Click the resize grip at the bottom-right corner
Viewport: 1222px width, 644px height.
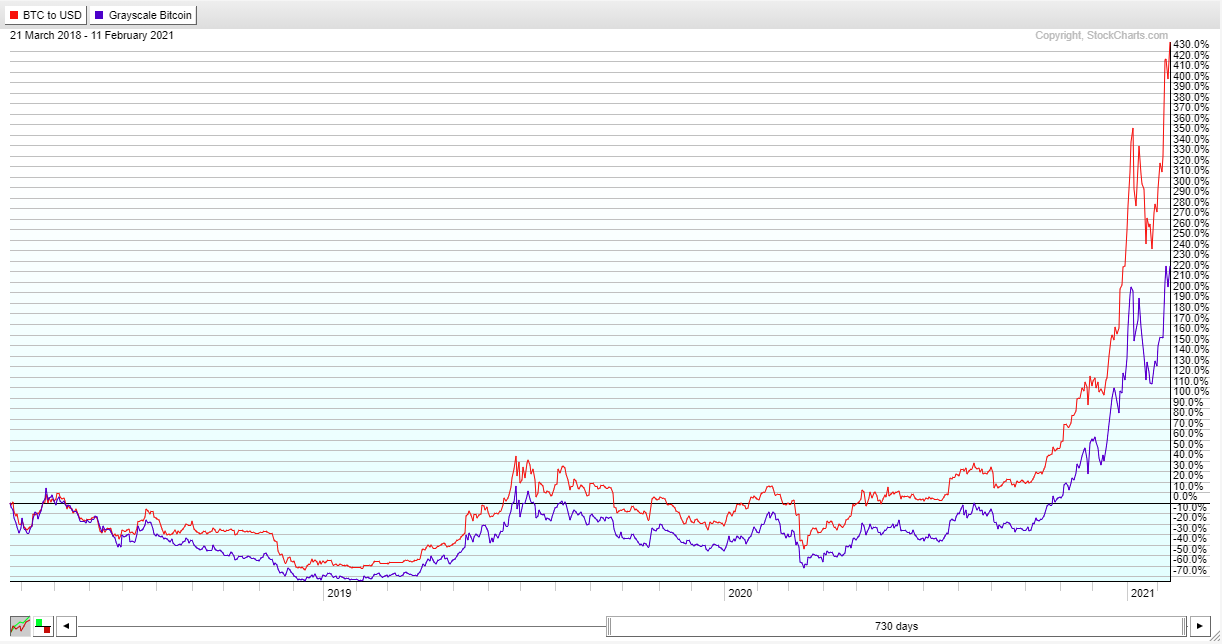pos(1215,637)
